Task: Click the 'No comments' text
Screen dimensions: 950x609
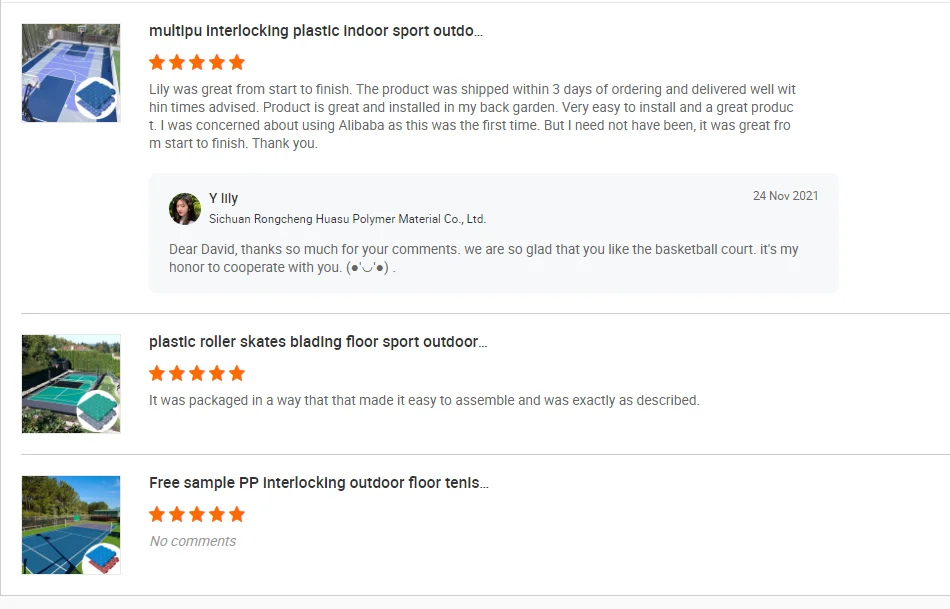Action: pyautogui.click(x=193, y=541)
